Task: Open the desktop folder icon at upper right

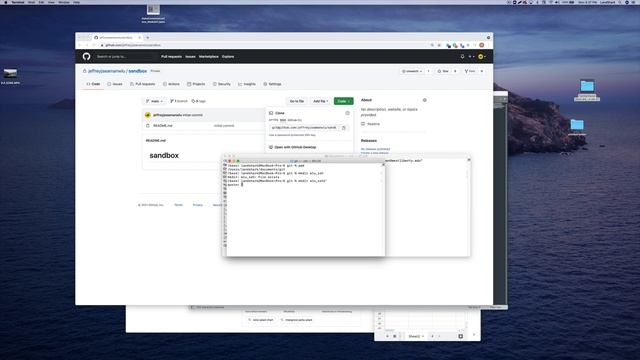Action: click(587, 86)
